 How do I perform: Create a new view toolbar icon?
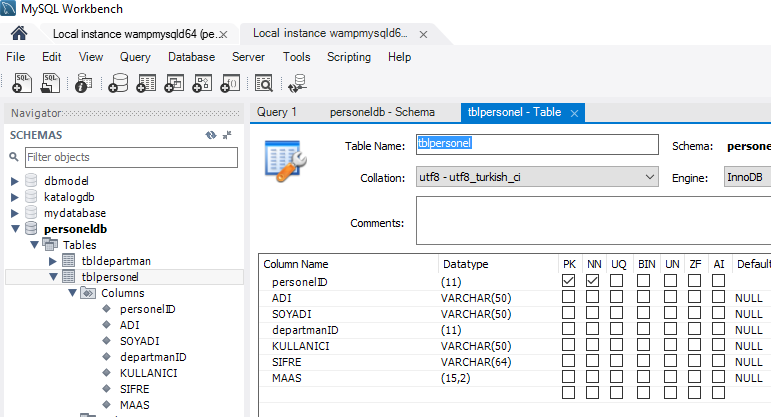174,83
